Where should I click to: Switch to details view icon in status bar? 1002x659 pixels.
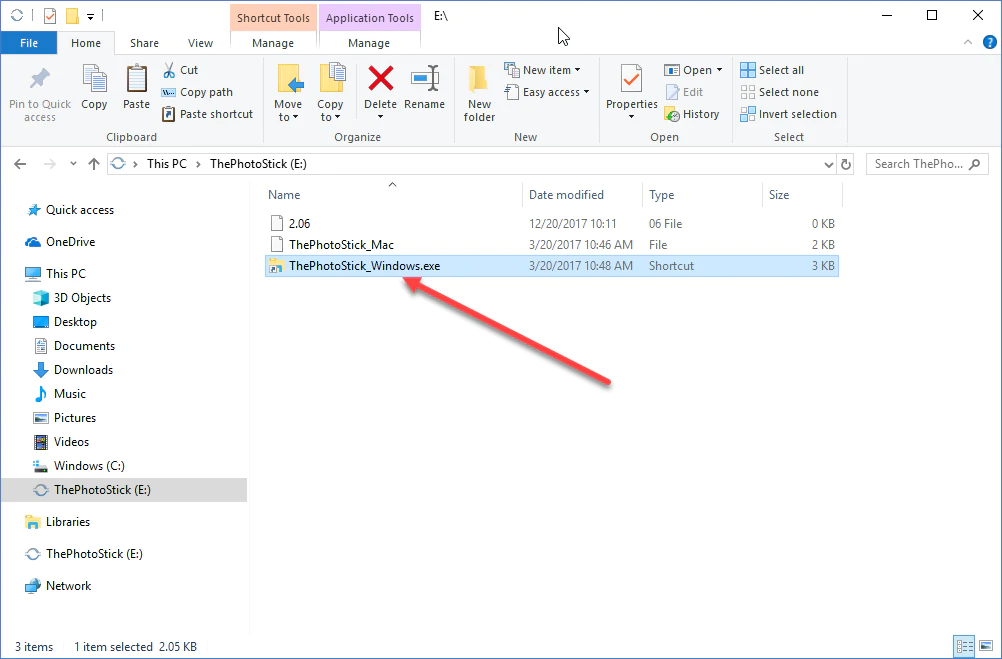[x=964, y=647]
